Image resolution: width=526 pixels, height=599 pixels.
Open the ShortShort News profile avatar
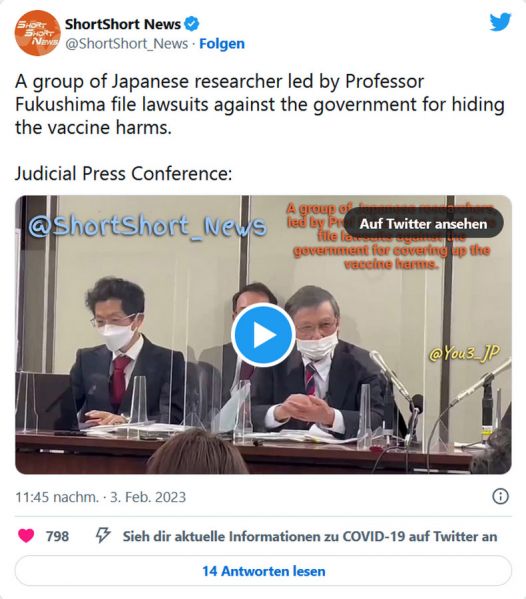(x=37, y=33)
